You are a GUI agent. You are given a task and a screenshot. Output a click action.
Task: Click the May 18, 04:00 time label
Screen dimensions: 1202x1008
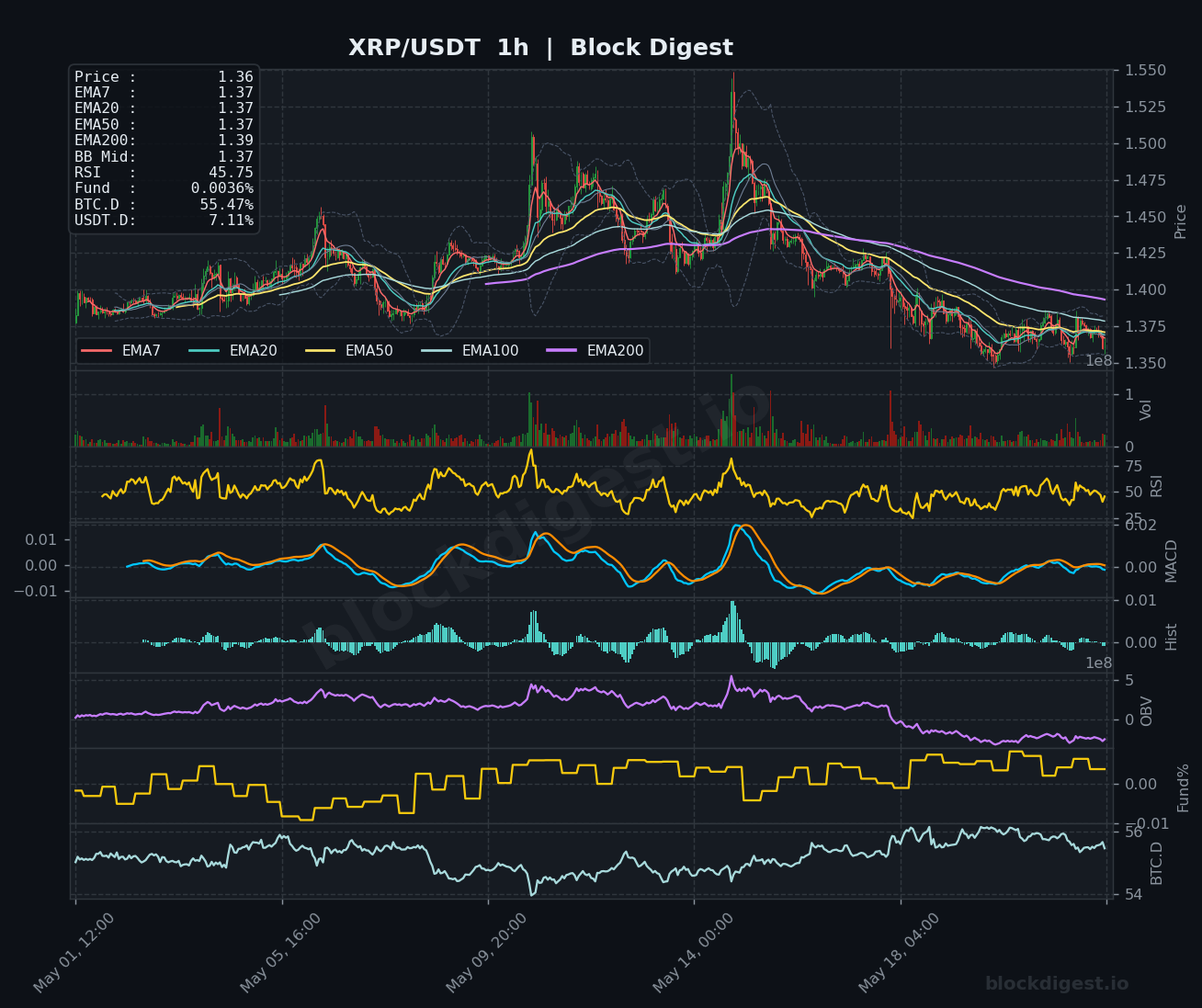coord(900,953)
